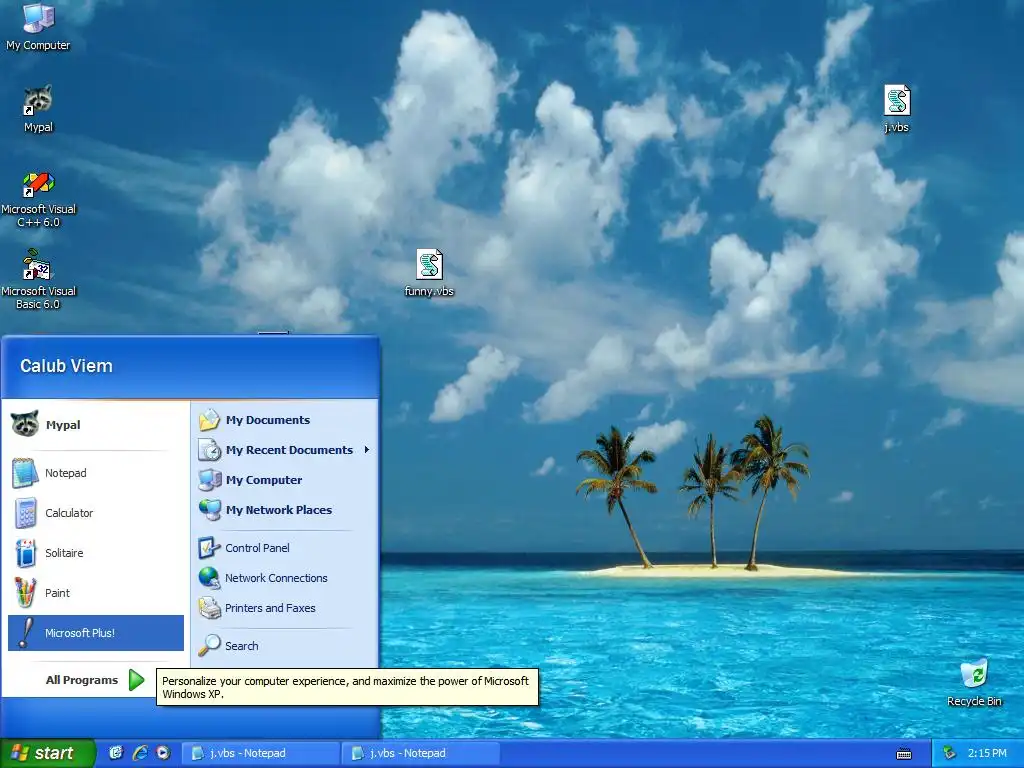This screenshot has width=1024, height=768.
Task: Click the 2:15 PM taskbar clock
Action: pos(987,753)
